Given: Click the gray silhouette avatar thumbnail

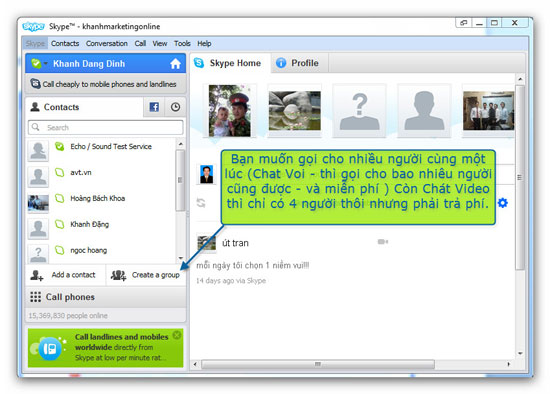Looking at the screenshot, I should [x=424, y=111].
